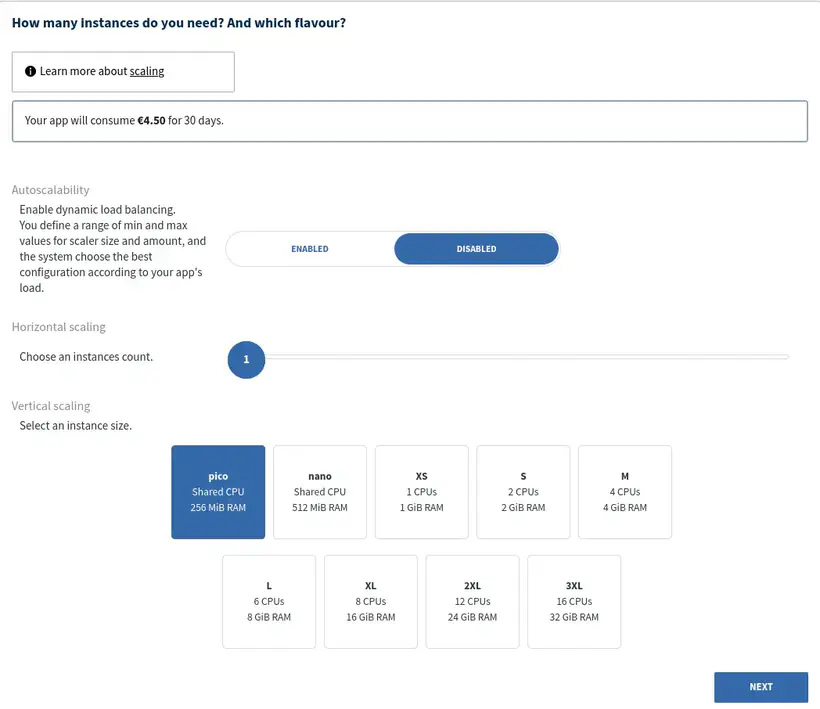Viewport: 820px width, 709px height.
Task: Enable autoscalability
Action: tap(310, 249)
